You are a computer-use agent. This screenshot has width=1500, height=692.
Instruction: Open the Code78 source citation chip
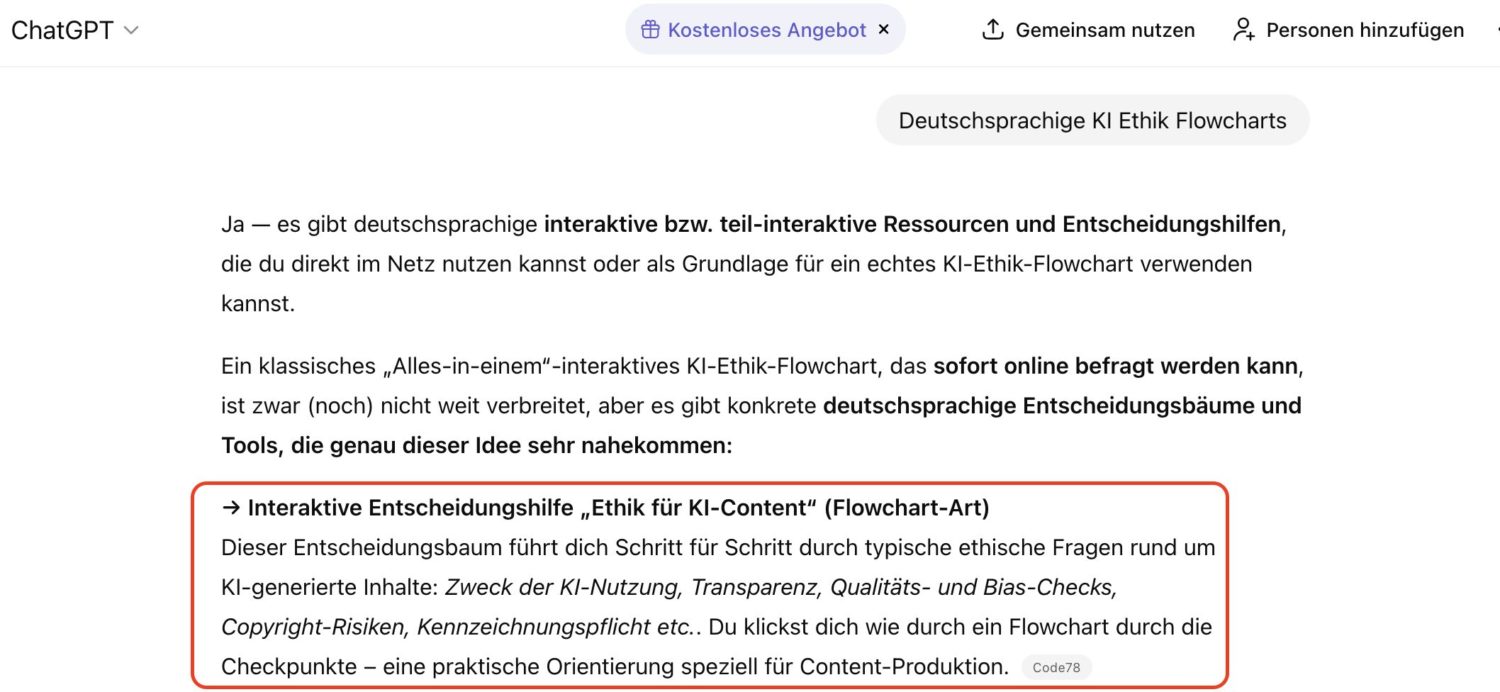[x=1059, y=667]
